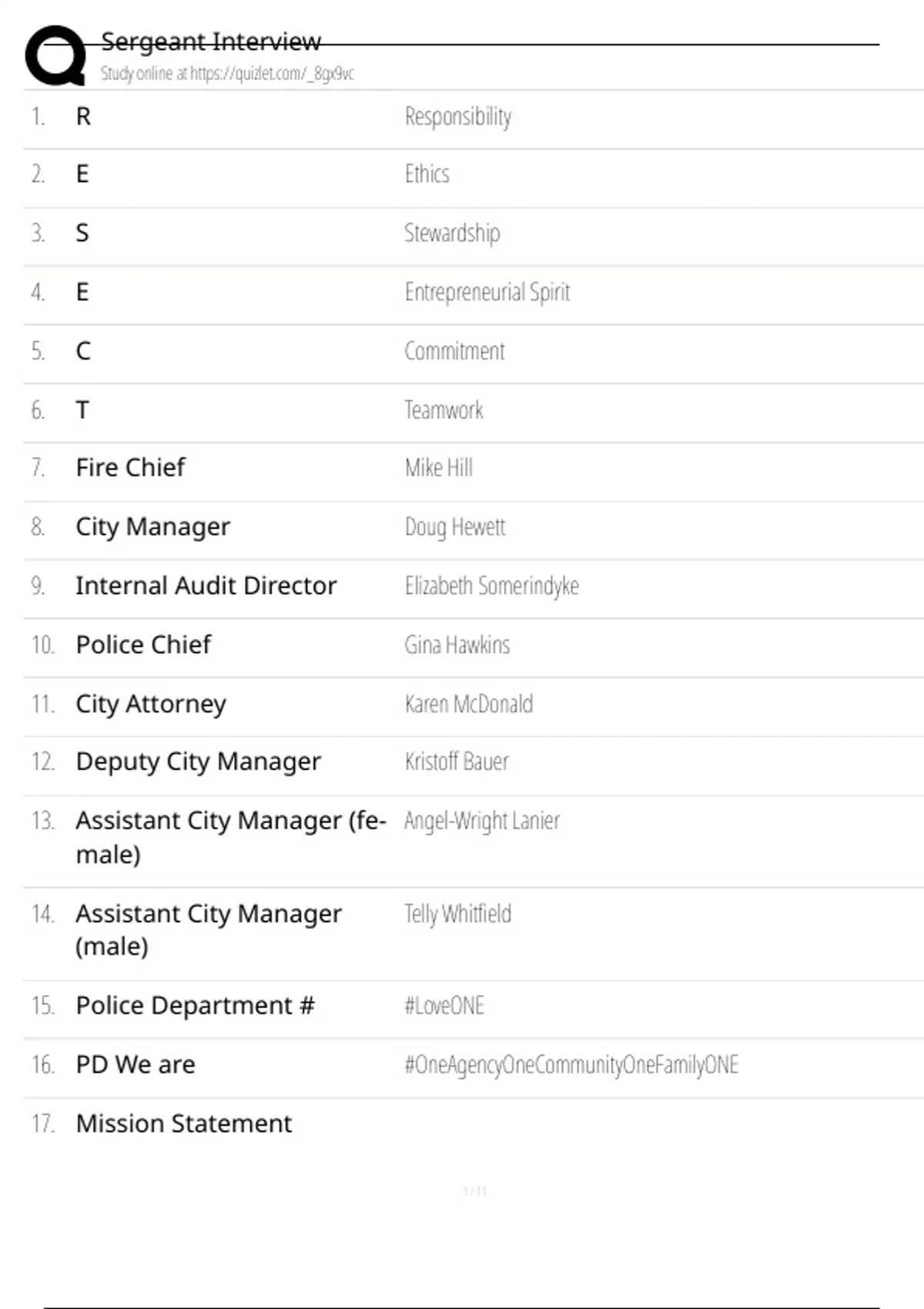Select the Police Chief term
The width and height of the screenshot is (924, 1309).
(x=143, y=644)
